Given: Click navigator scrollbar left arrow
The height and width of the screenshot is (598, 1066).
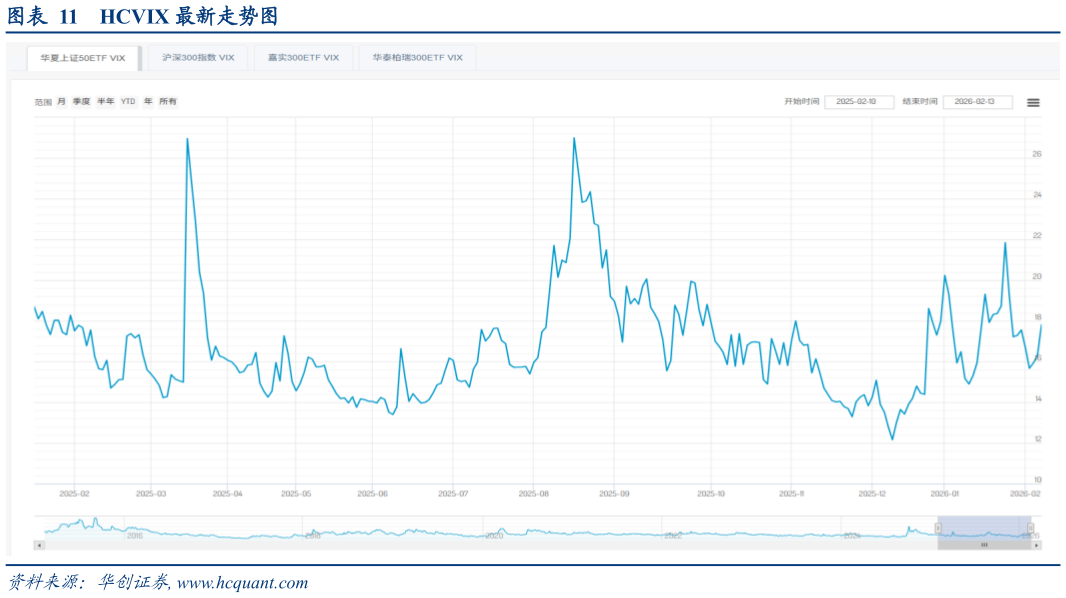Looking at the screenshot, I should point(39,545).
